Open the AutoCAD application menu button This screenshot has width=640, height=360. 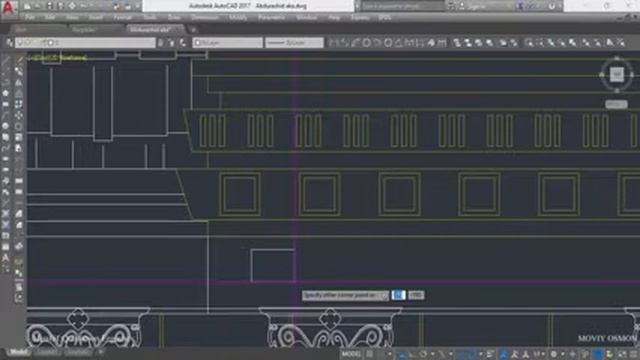8,8
